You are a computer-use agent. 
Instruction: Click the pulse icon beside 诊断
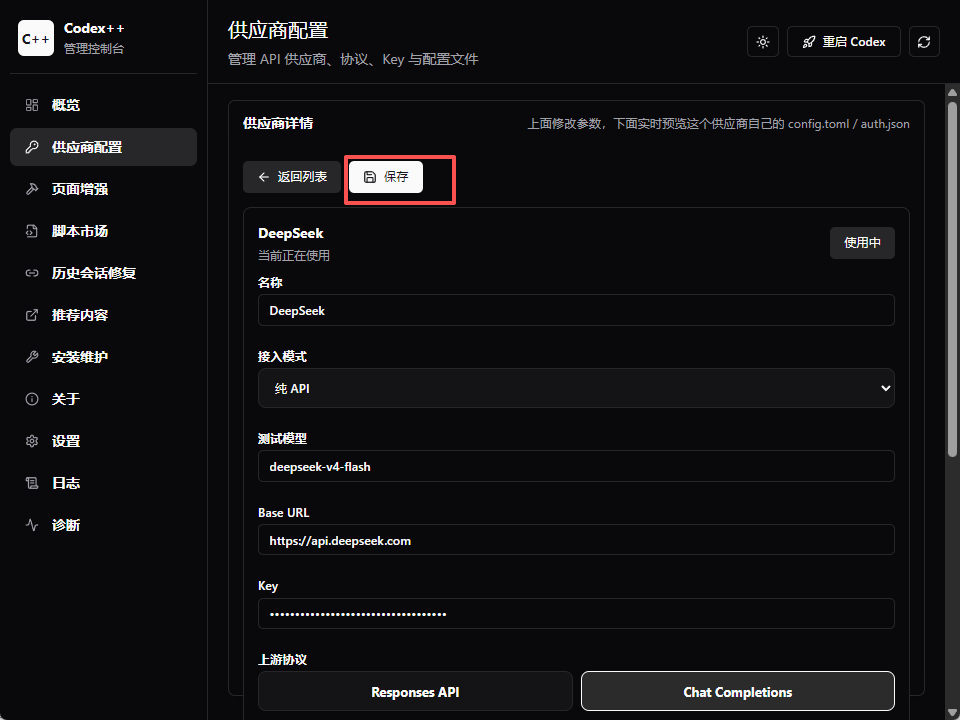[32, 525]
